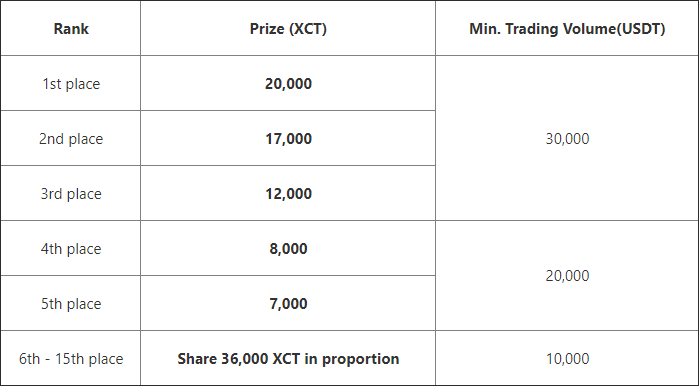The height and width of the screenshot is (386, 699).
Task: Select the 6th - 15th place cell
Action: pyautogui.click(x=71, y=358)
